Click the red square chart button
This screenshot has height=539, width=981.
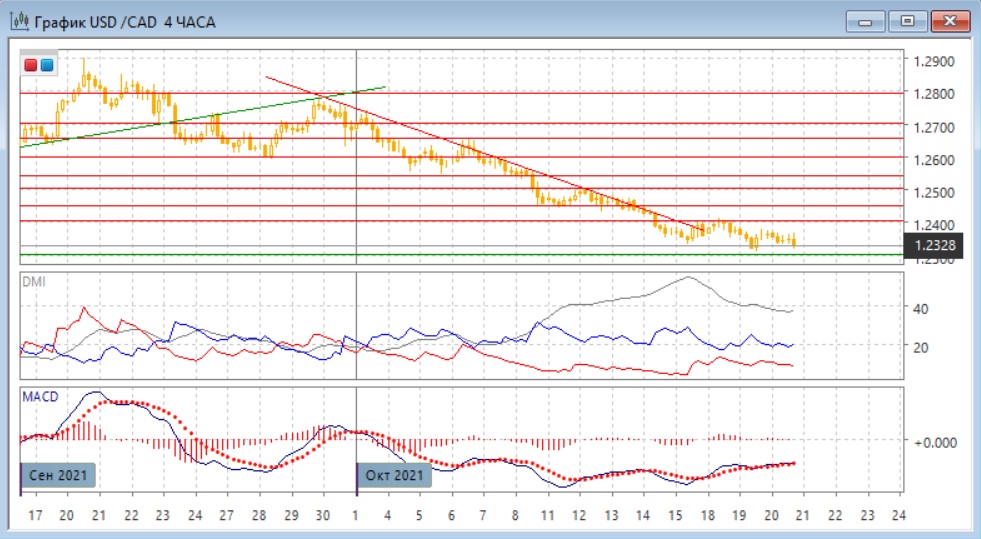pyautogui.click(x=31, y=65)
